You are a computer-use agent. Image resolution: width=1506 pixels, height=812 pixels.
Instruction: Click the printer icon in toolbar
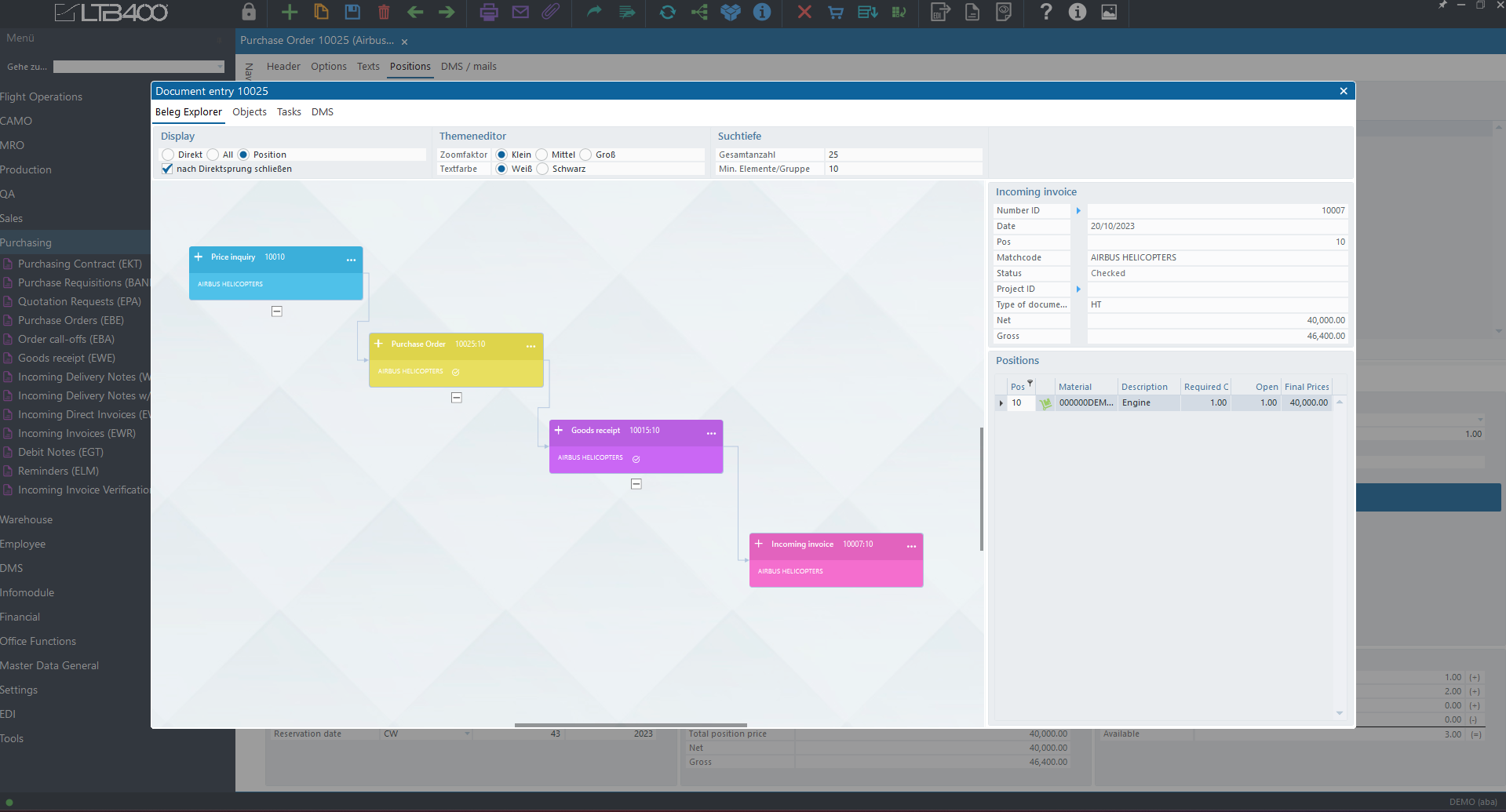click(x=488, y=12)
